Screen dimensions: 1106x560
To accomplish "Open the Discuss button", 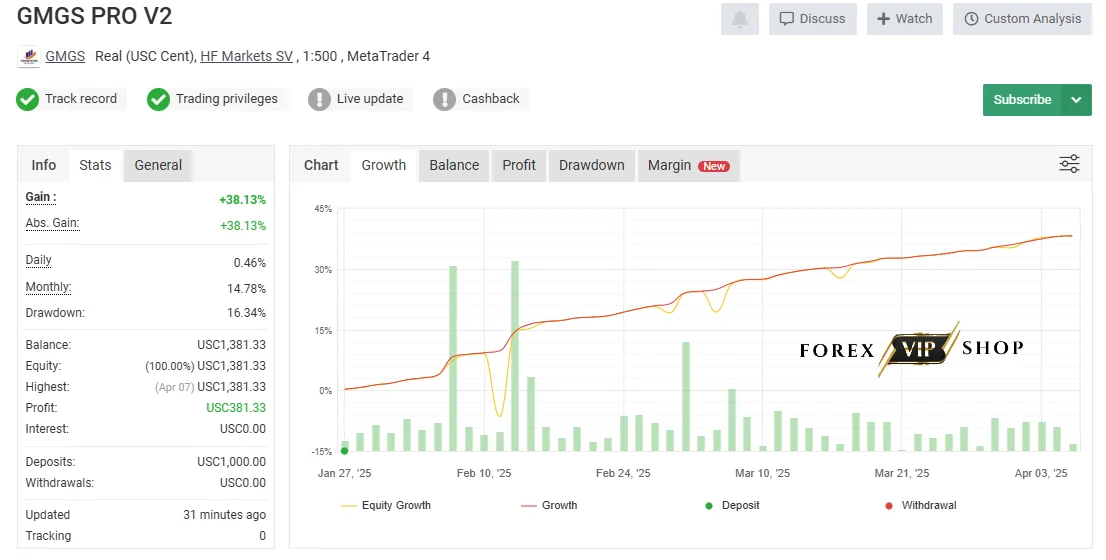I will tap(813, 19).
